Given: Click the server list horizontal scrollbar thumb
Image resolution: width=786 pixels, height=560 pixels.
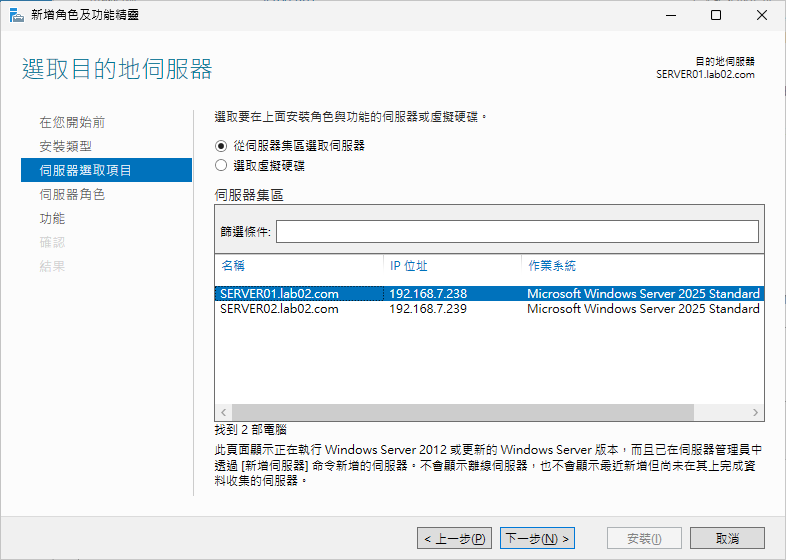Looking at the screenshot, I should point(463,413).
